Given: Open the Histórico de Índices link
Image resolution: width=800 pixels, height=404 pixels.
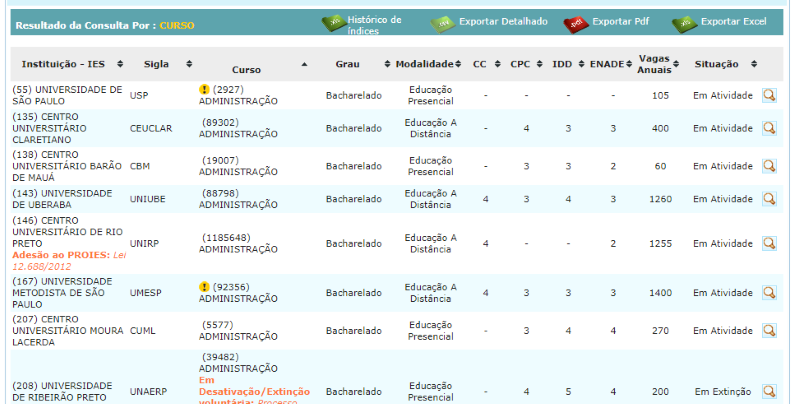Looking at the screenshot, I should coord(374,25).
